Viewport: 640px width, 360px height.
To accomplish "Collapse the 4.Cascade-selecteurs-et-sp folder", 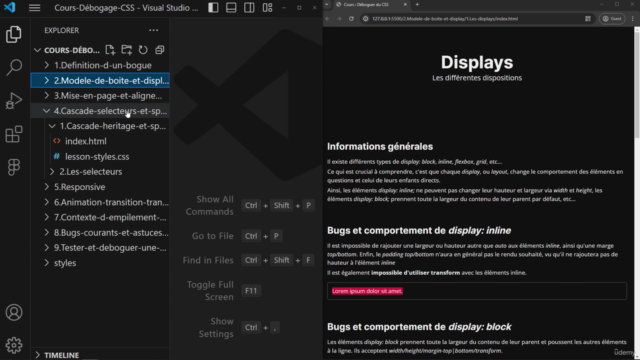I will coord(100,111).
